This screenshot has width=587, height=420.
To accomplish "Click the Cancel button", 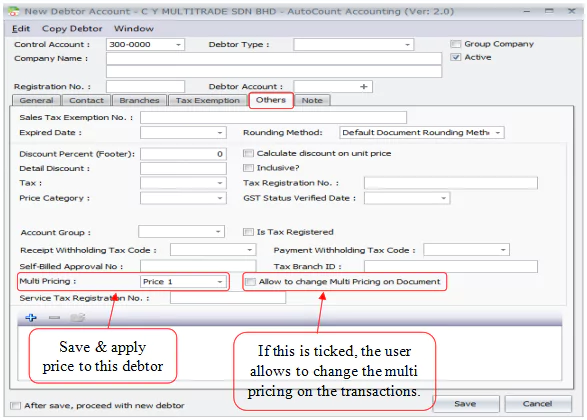I will click(538, 404).
